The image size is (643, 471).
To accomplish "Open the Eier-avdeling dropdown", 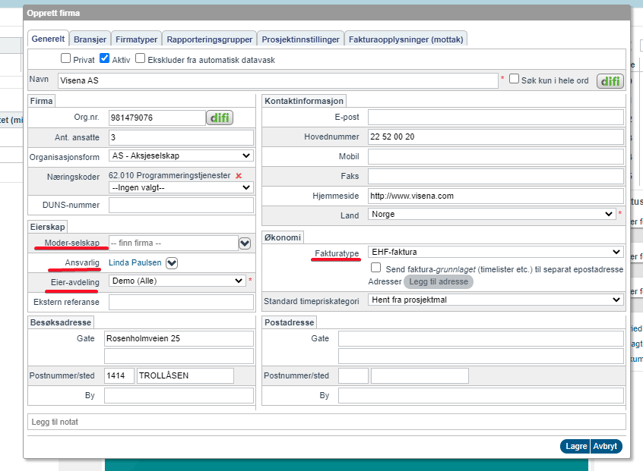I will 175,281.
